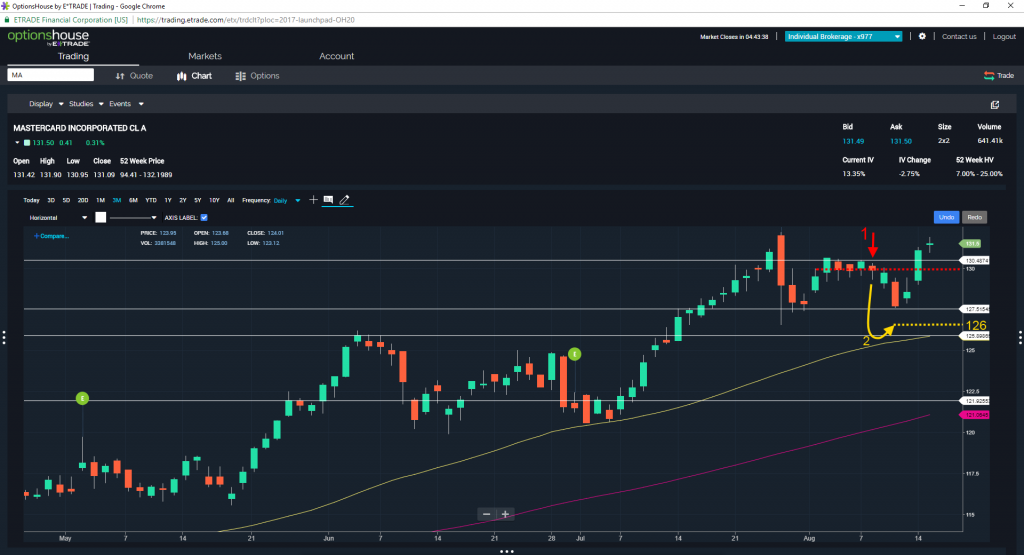The image size is (1024, 555).
Task: Set chart range to 2Y
Action: click(183, 200)
